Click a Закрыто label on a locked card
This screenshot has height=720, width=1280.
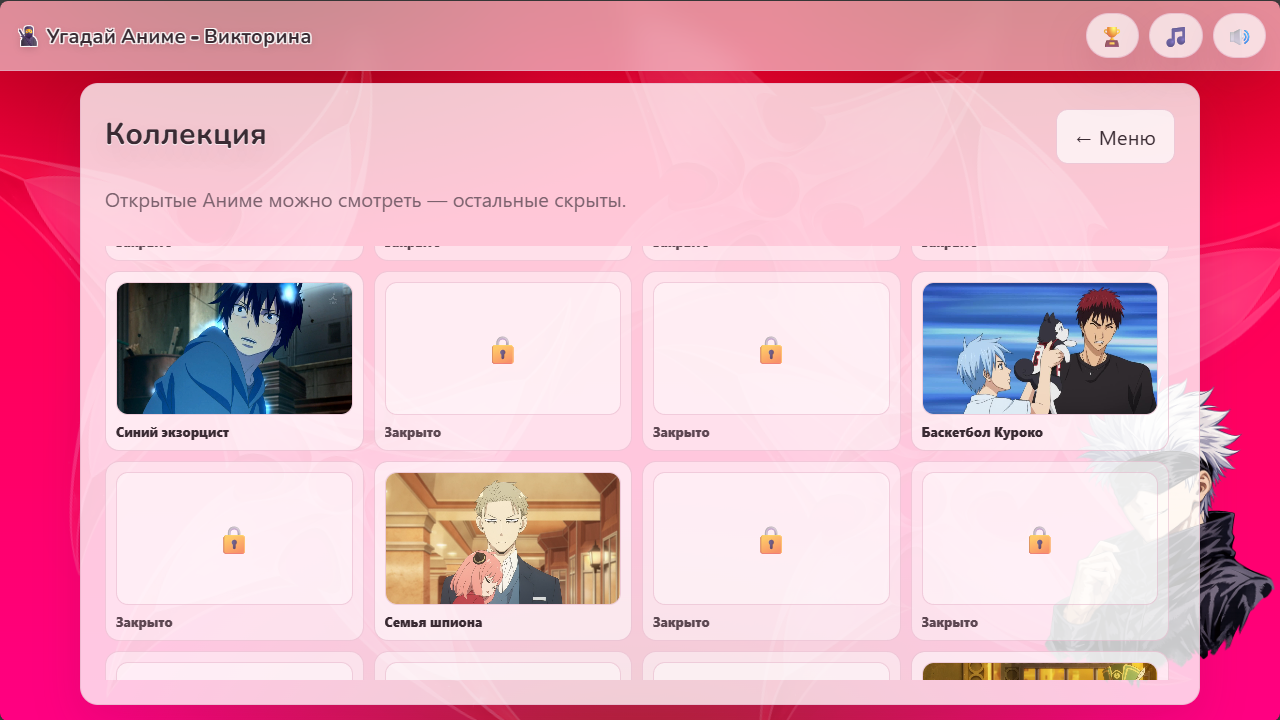pos(414,431)
